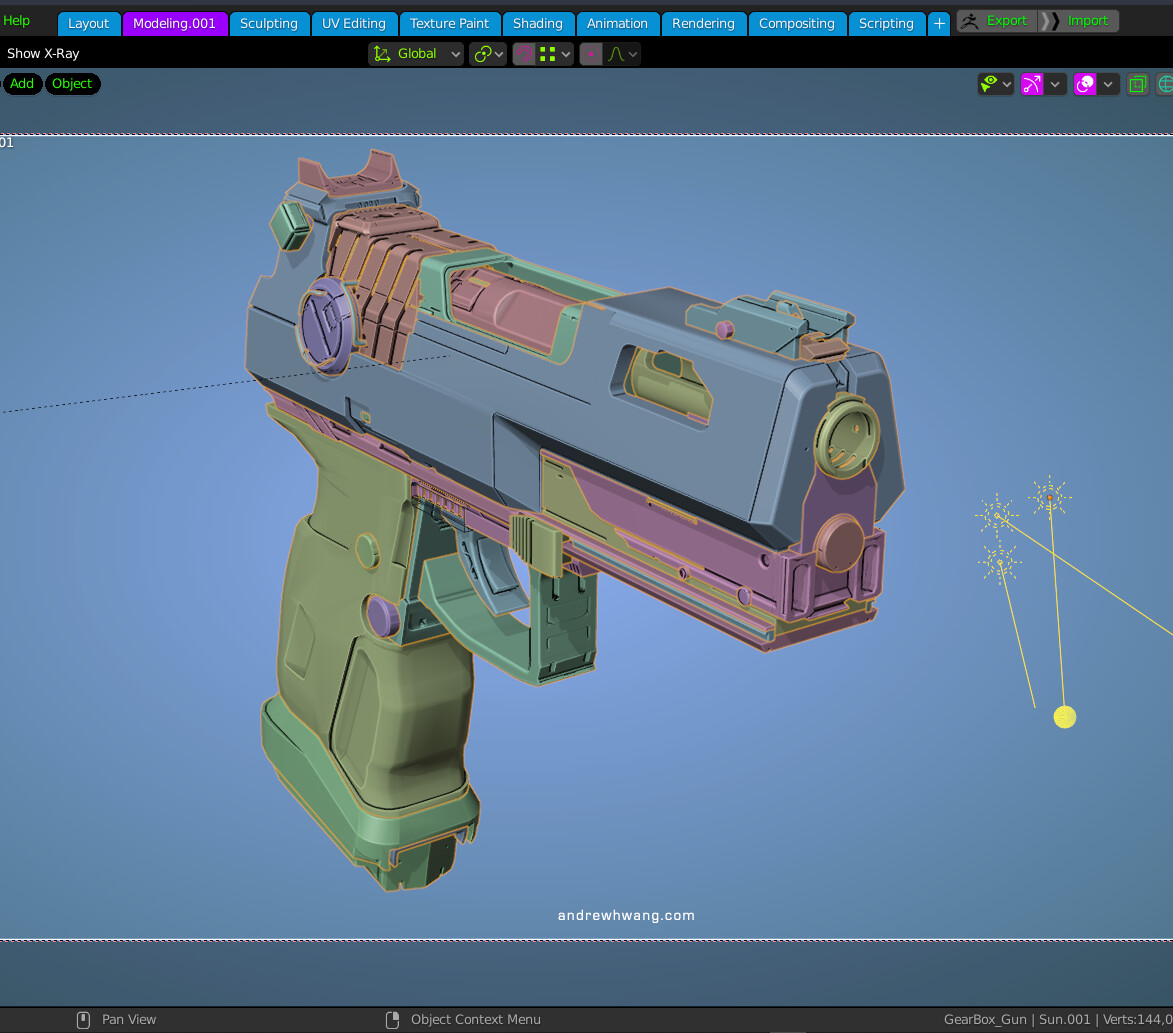This screenshot has height=1033, width=1173.
Task: Open the Add menu
Action: (x=22, y=83)
